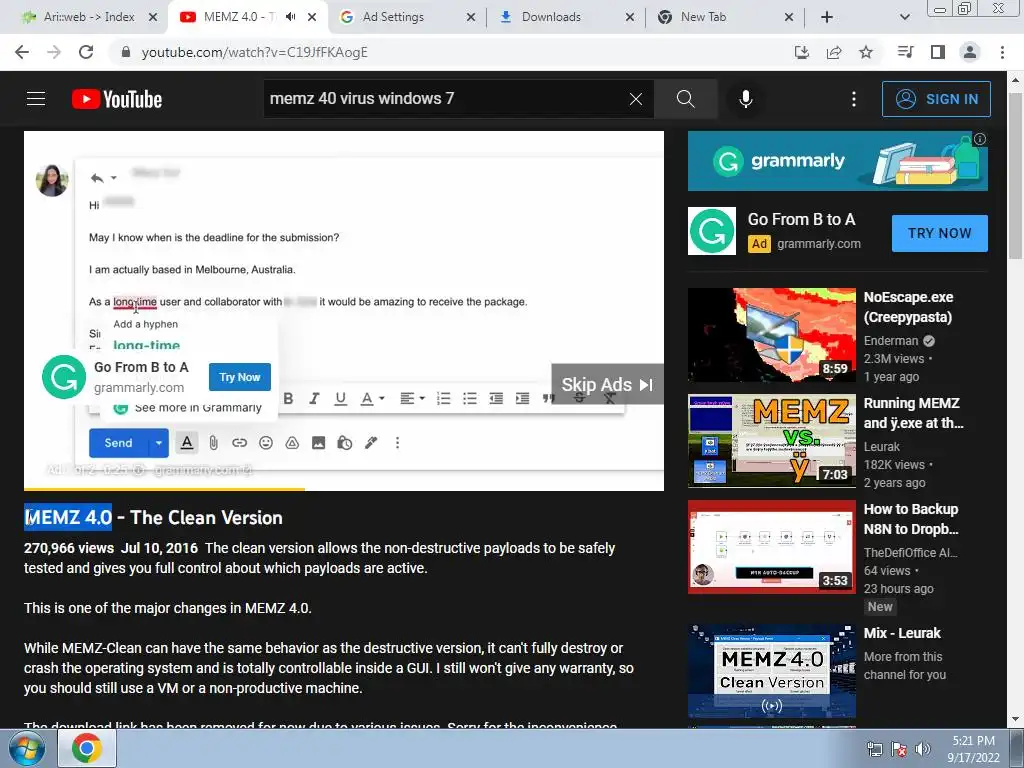Expand the tab search chevron
The height and width of the screenshot is (768, 1024).
click(x=904, y=17)
